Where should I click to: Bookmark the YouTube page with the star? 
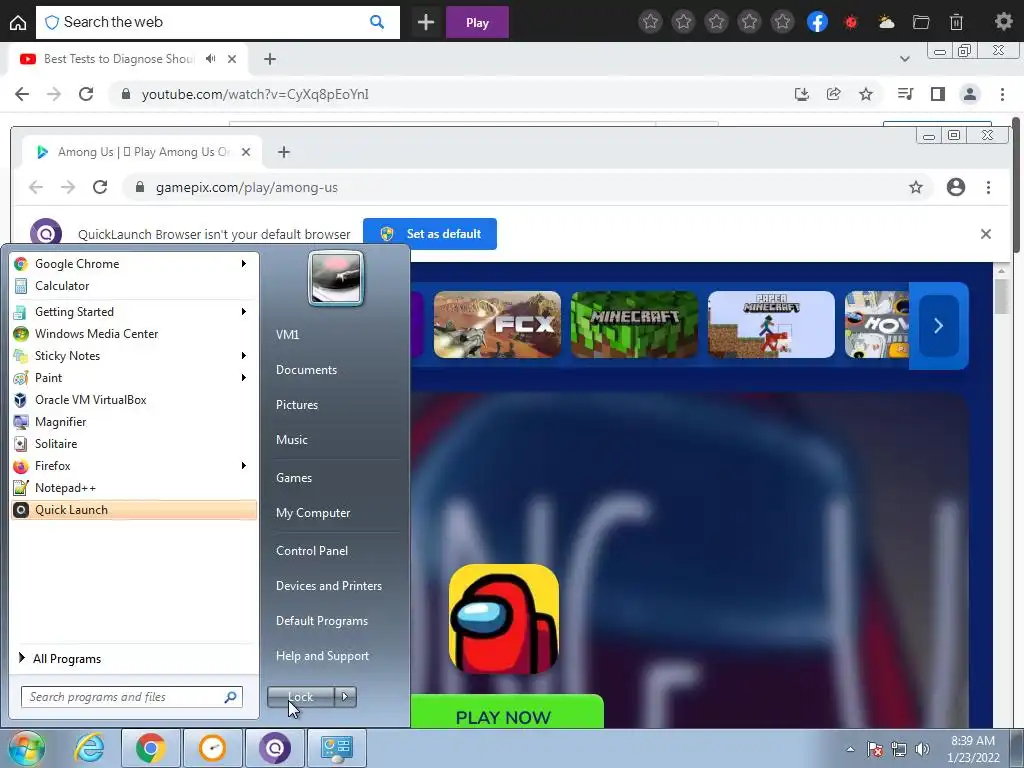(866, 94)
